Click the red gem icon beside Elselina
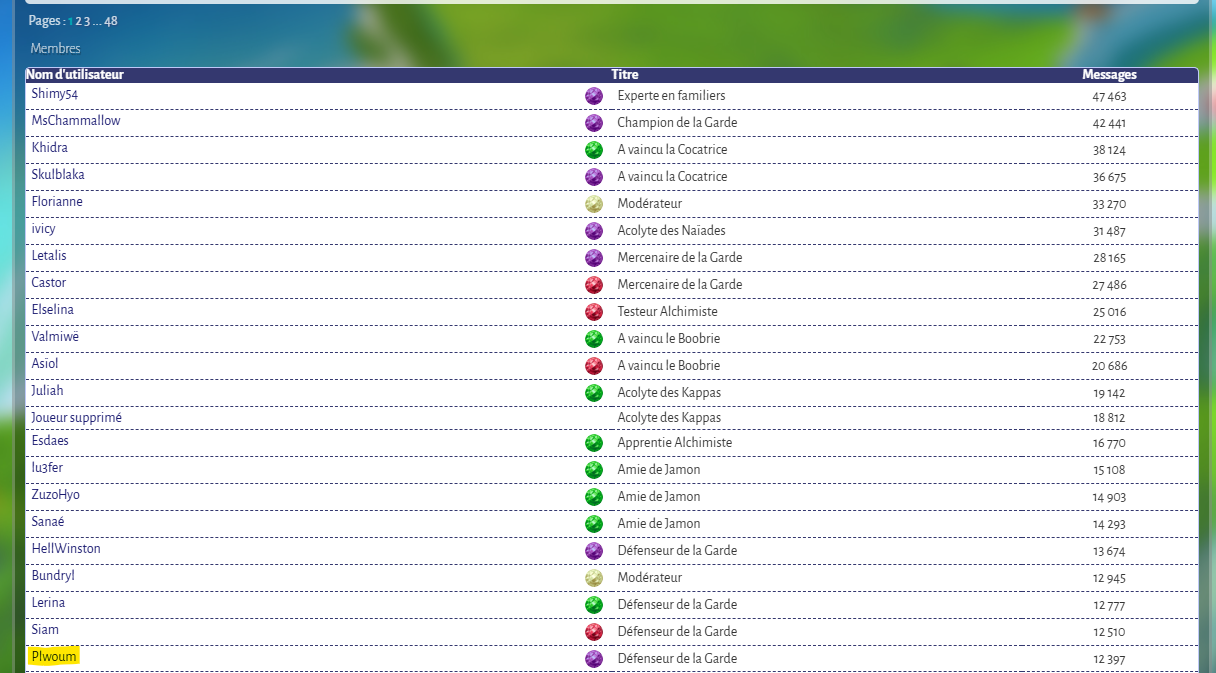Screen dimensions: 1216x673 click(x=594, y=312)
